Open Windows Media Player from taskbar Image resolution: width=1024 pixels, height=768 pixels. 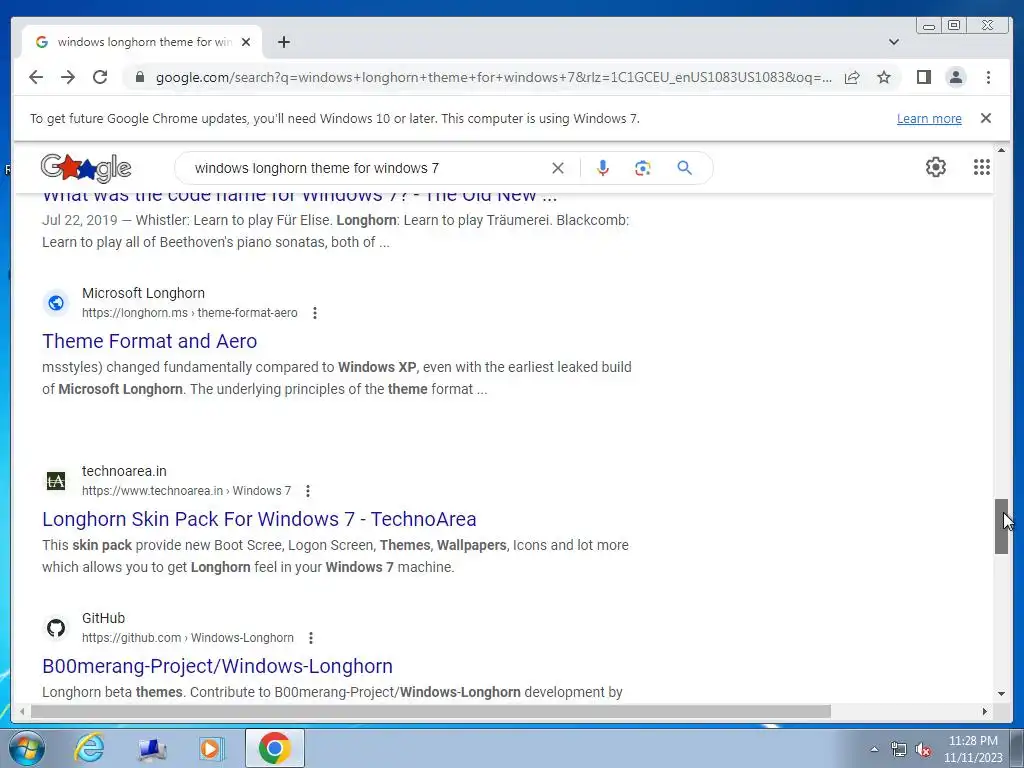[x=210, y=748]
